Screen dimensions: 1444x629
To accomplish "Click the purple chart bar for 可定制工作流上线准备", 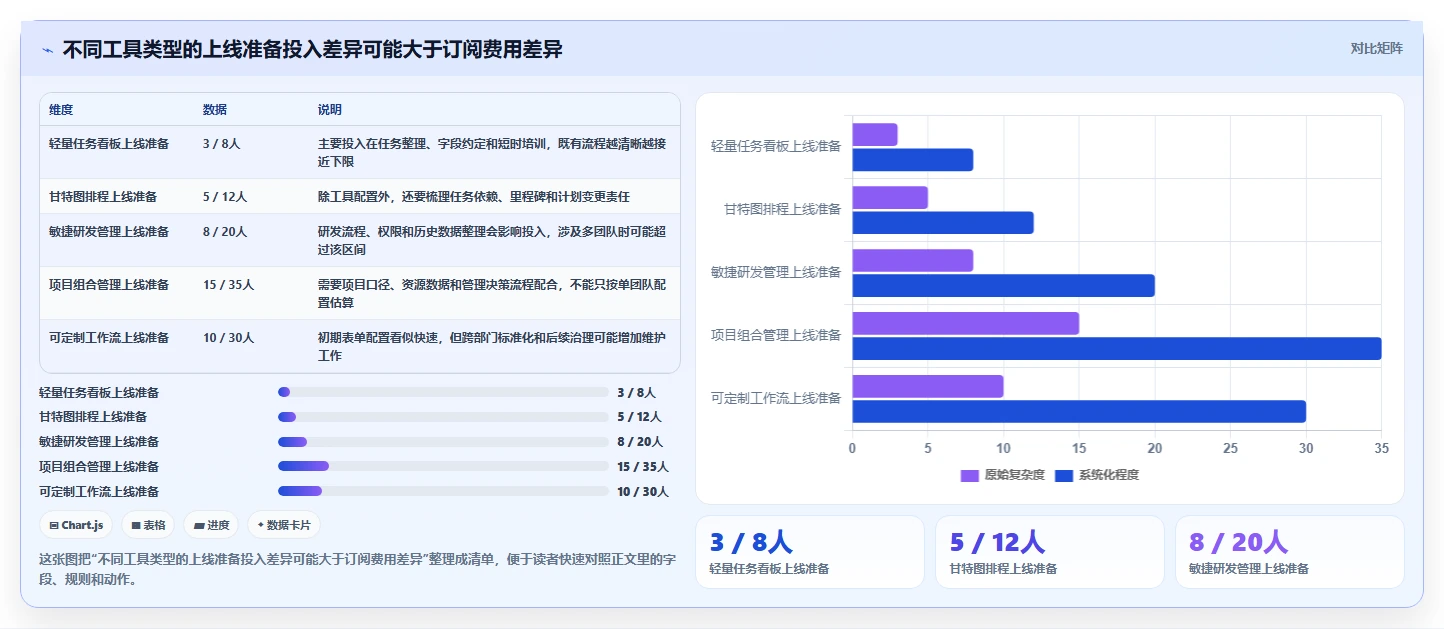I will 927,386.
